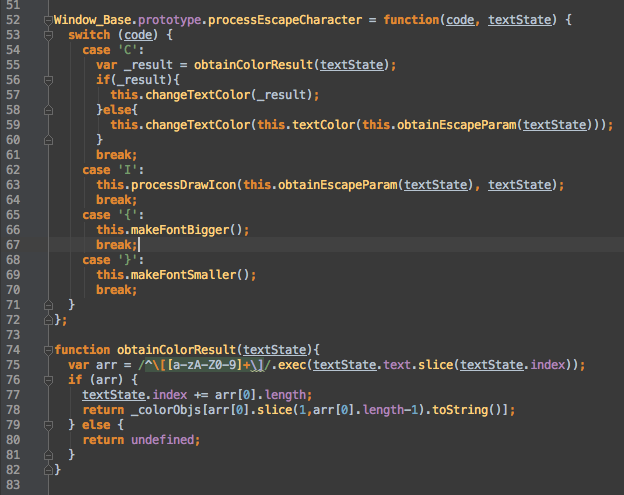Fold the else block marker on line 79
Screen dimensions: 624x495
coord(48,425)
